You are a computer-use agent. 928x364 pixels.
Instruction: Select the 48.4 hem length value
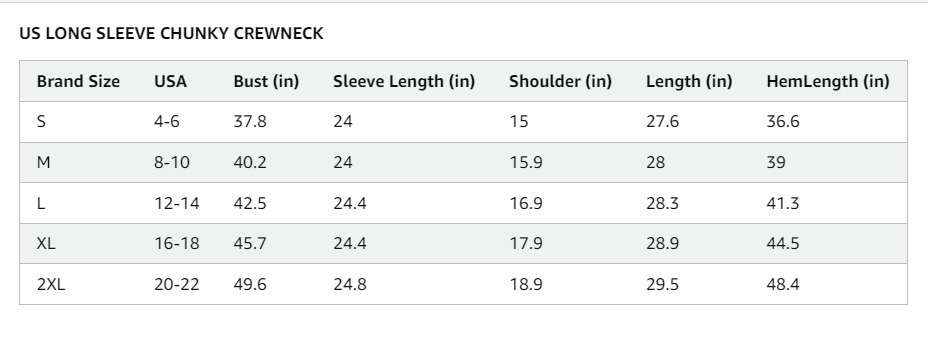(x=783, y=284)
